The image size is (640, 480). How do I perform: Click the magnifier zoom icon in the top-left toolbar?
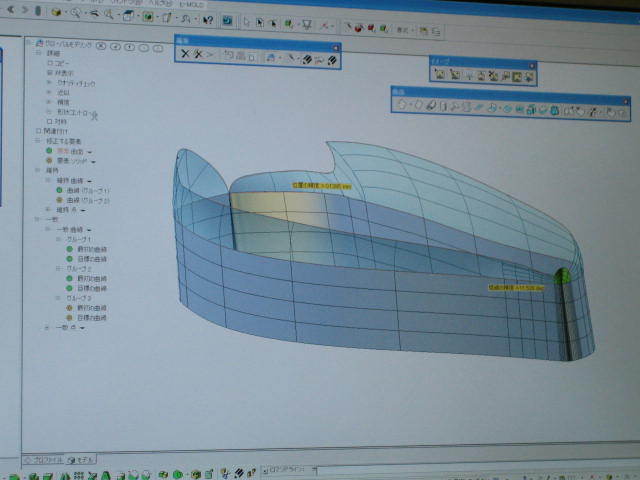pos(75,14)
